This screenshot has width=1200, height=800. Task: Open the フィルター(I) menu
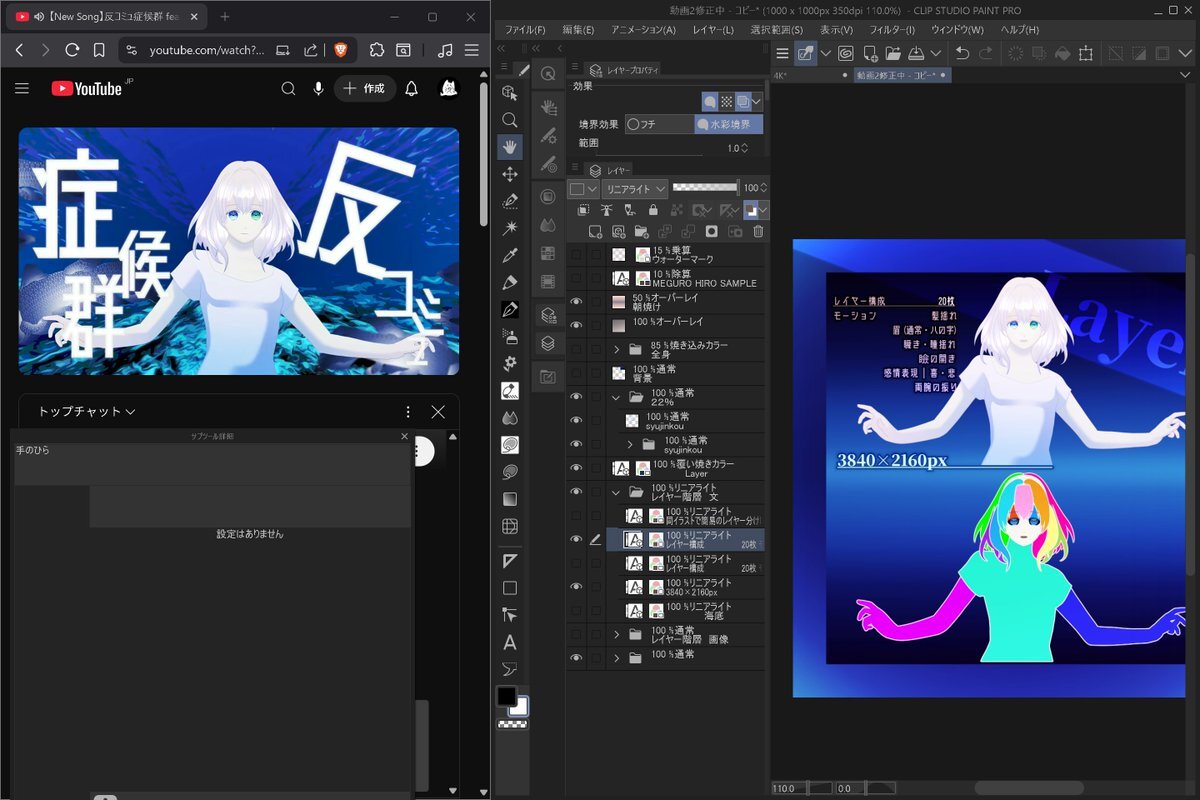(x=890, y=30)
